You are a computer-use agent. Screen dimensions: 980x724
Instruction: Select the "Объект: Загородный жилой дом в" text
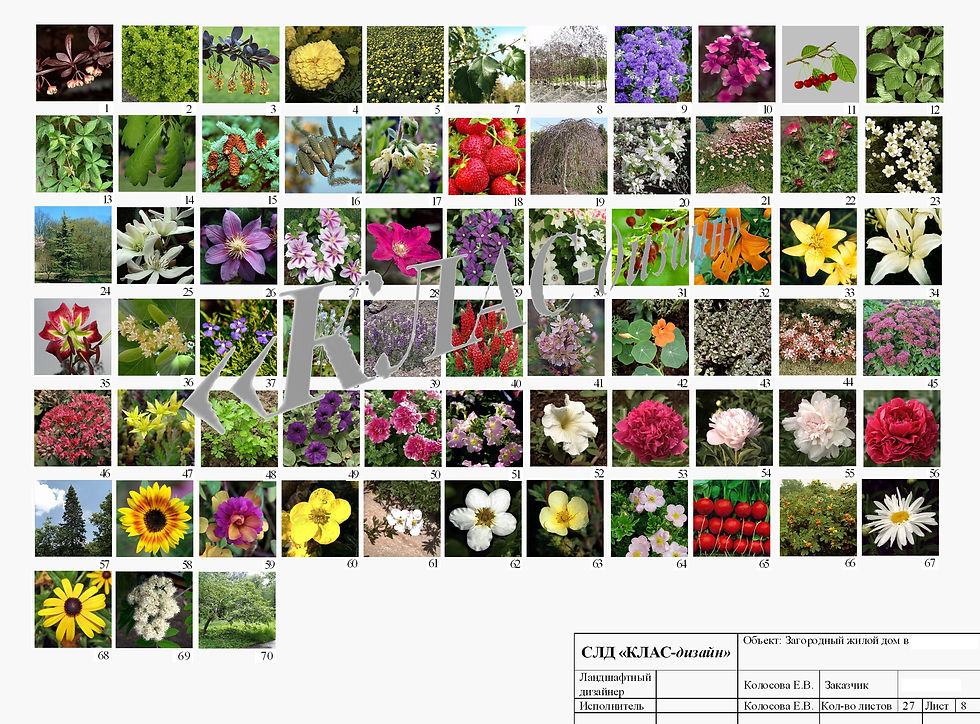(x=826, y=641)
